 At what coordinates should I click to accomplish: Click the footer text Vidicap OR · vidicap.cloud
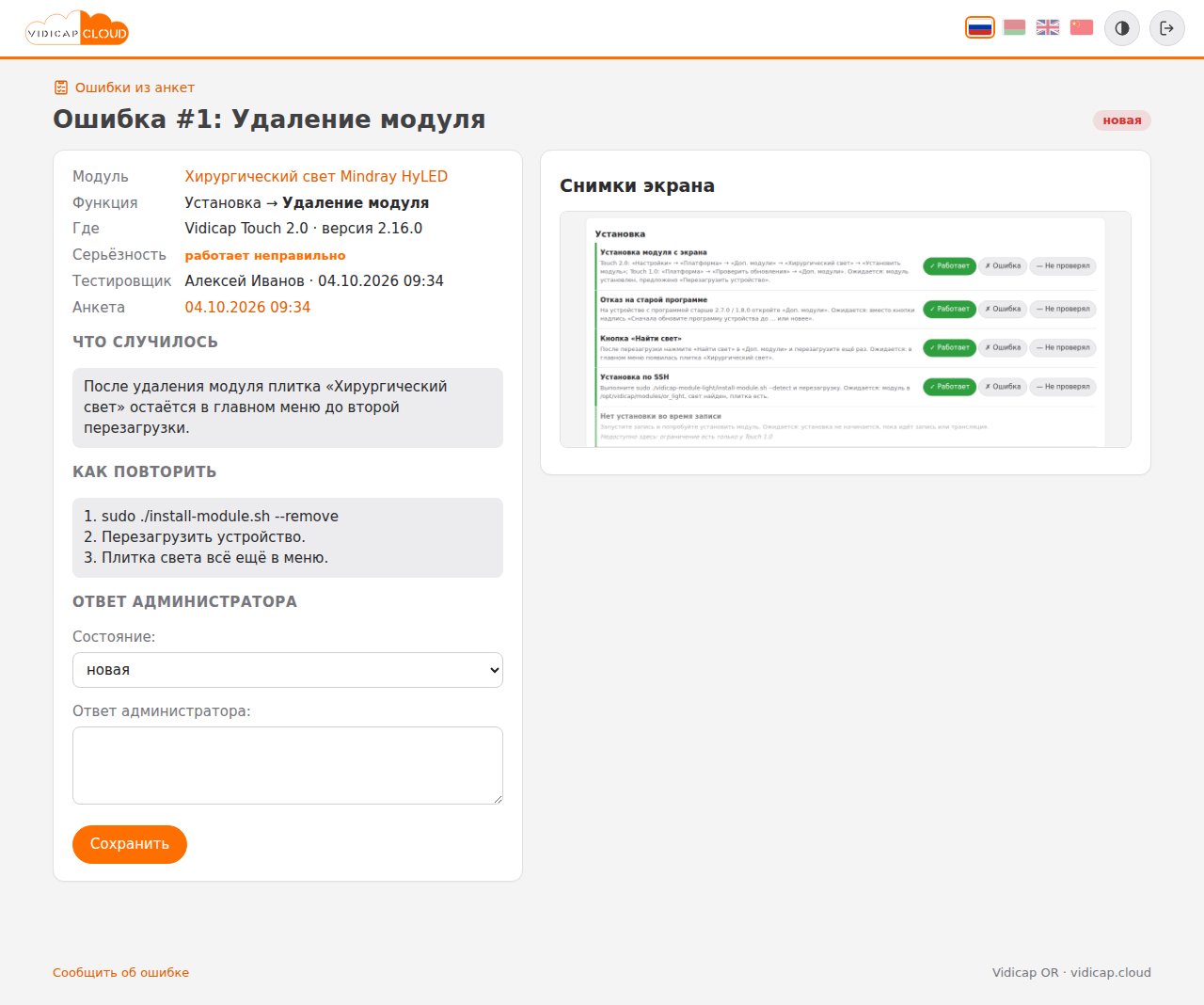coord(1071,972)
